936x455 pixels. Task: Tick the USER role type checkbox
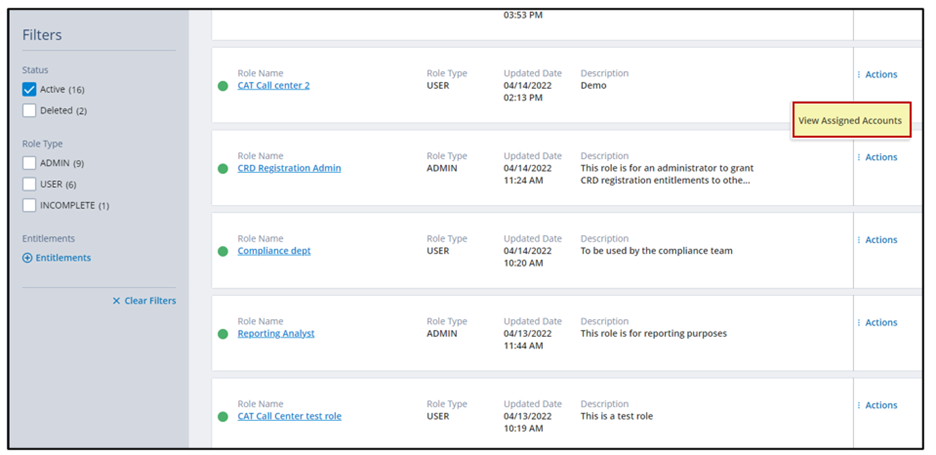tap(29, 184)
